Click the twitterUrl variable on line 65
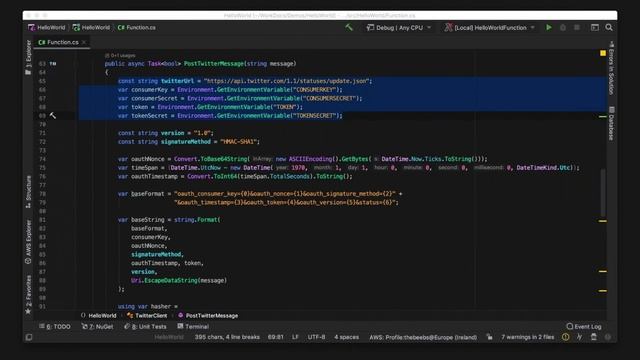The width and height of the screenshot is (640, 360). pos(177,81)
